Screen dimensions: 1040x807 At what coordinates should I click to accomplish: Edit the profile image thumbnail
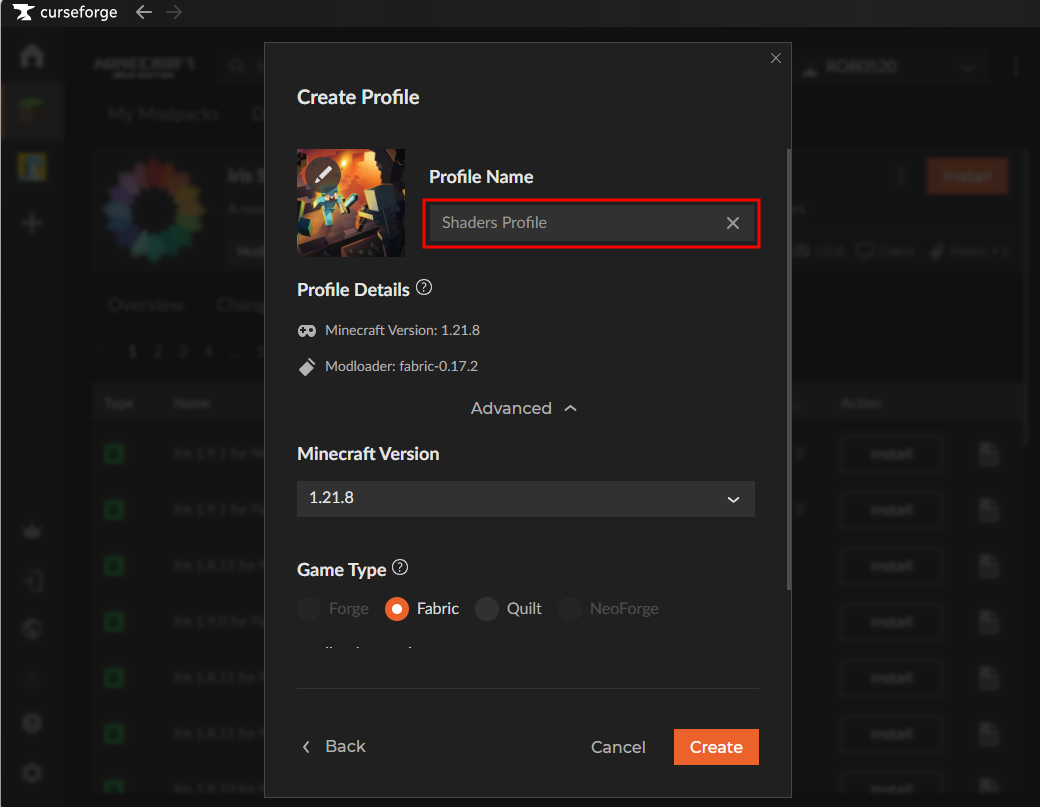pos(351,203)
